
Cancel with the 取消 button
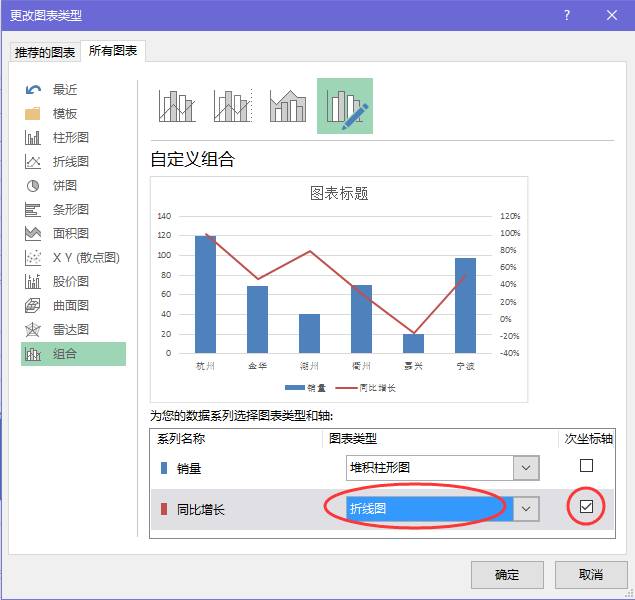[591, 574]
